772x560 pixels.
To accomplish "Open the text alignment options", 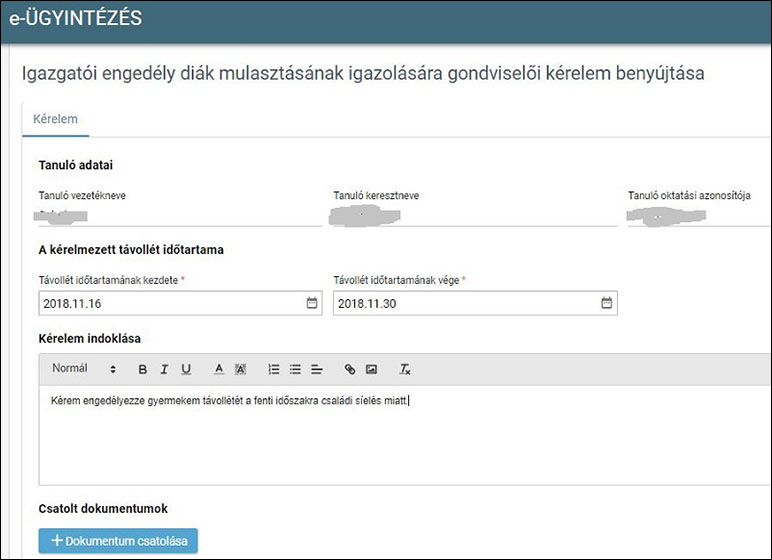I will [317, 369].
